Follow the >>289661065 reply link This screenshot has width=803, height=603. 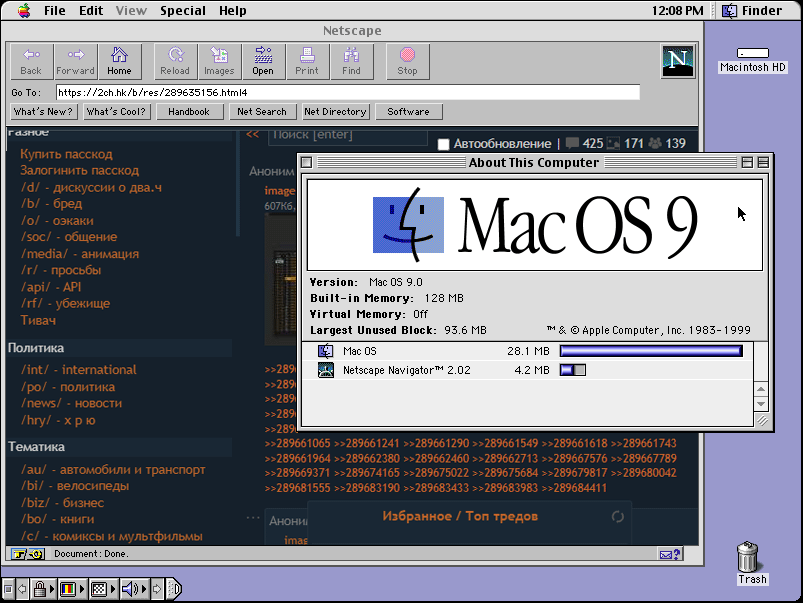pos(298,444)
